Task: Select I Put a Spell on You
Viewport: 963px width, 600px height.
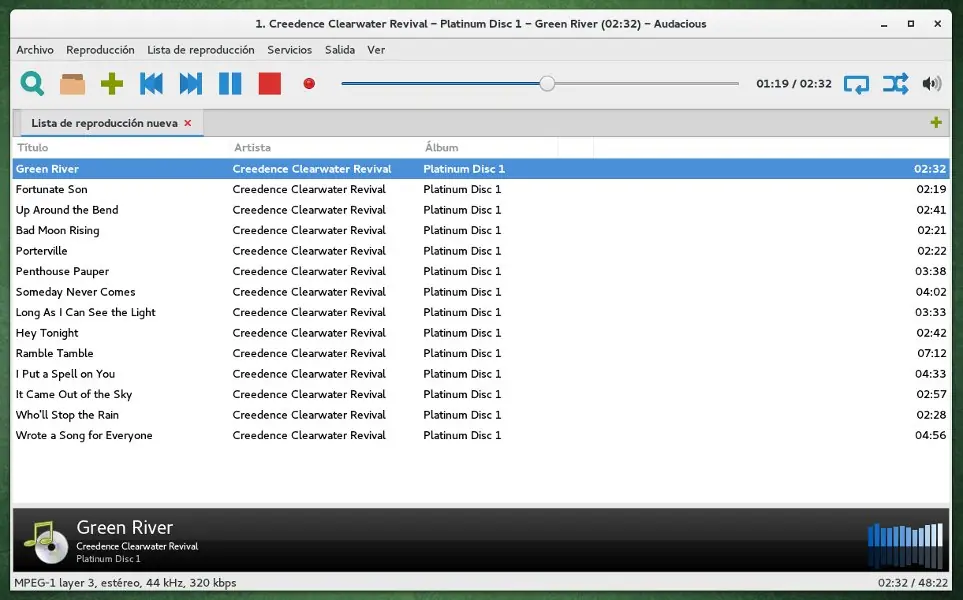Action: click(481, 373)
